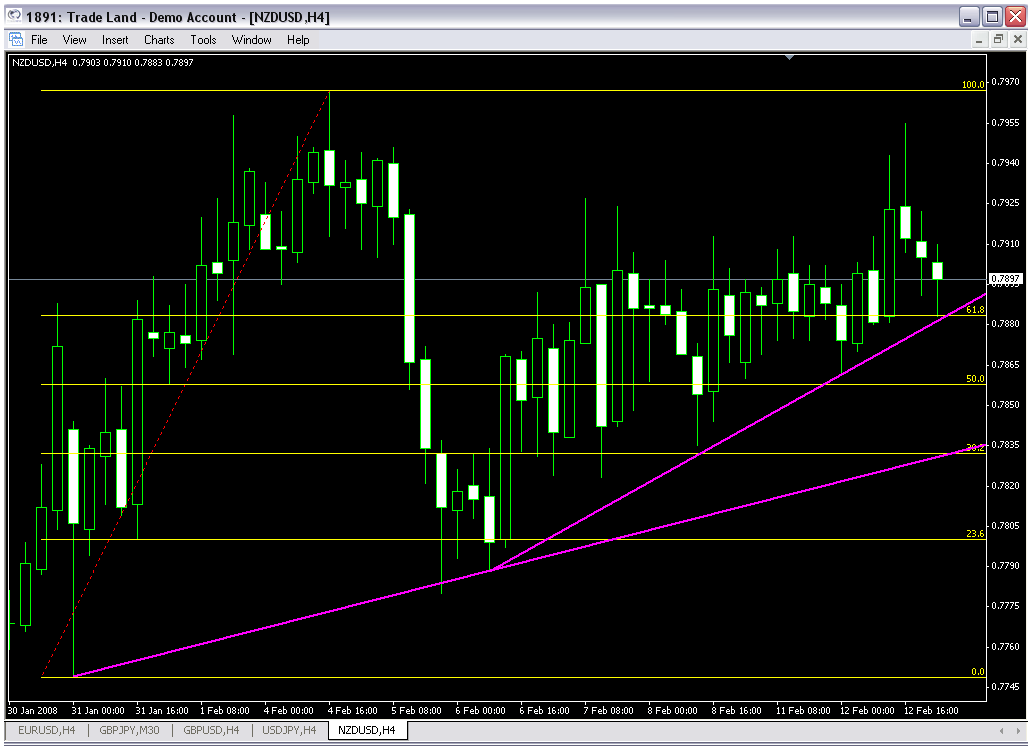Open the File menu
1032x746 pixels.
[x=39, y=40]
